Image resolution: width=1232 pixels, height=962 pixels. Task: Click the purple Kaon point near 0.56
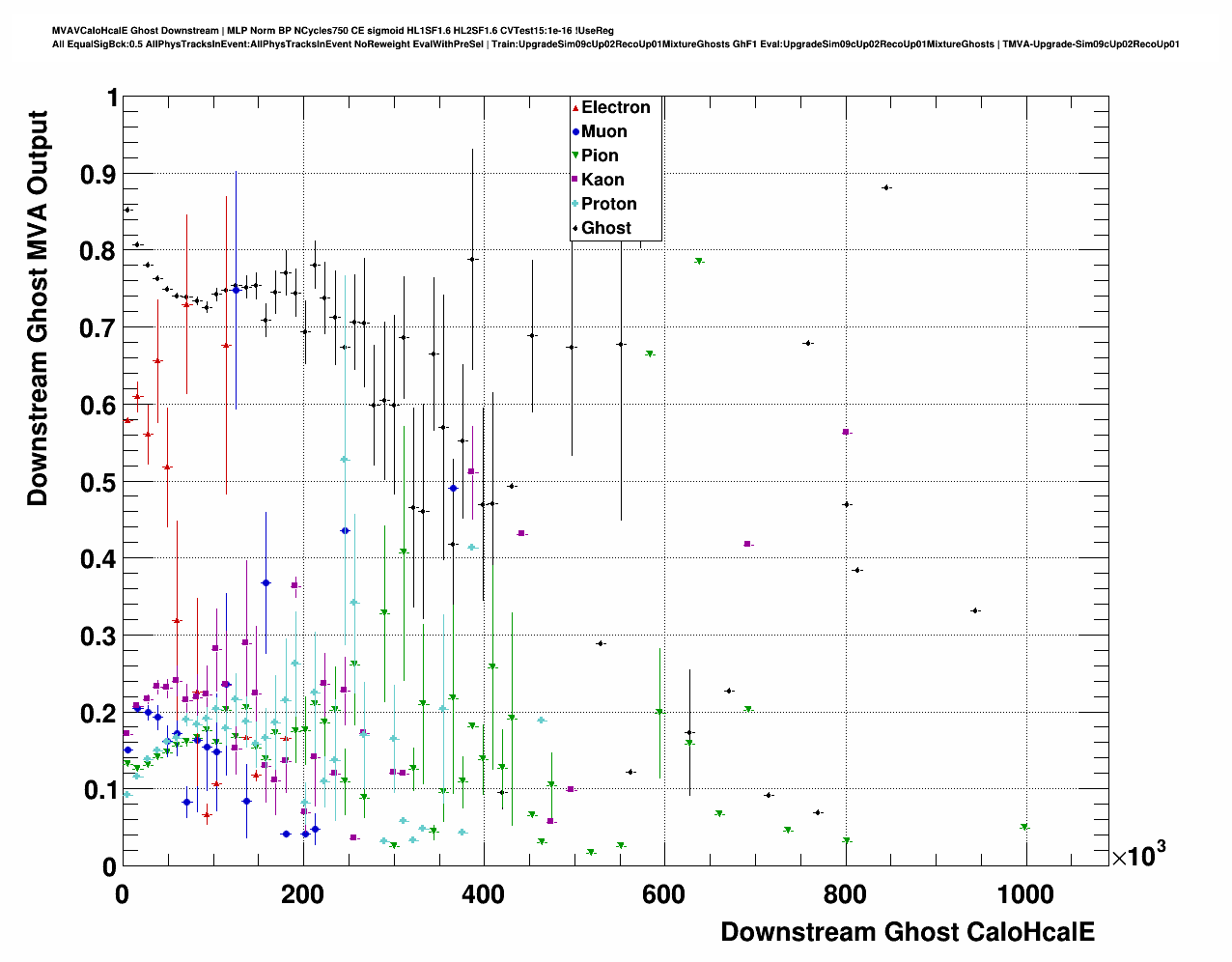tap(846, 432)
